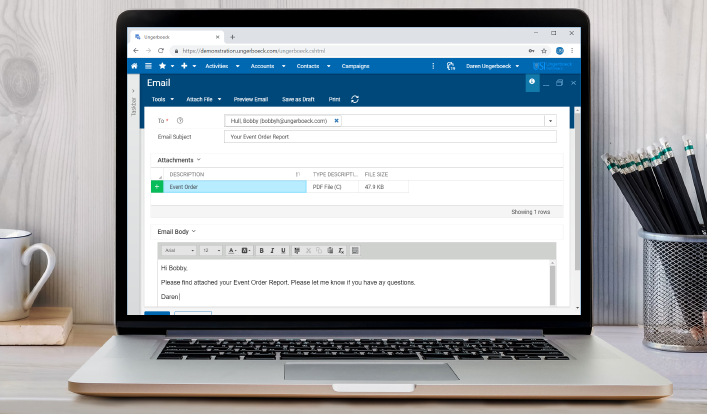The image size is (707, 414).
Task: Toggle bold formatting in email body
Action: (261, 250)
